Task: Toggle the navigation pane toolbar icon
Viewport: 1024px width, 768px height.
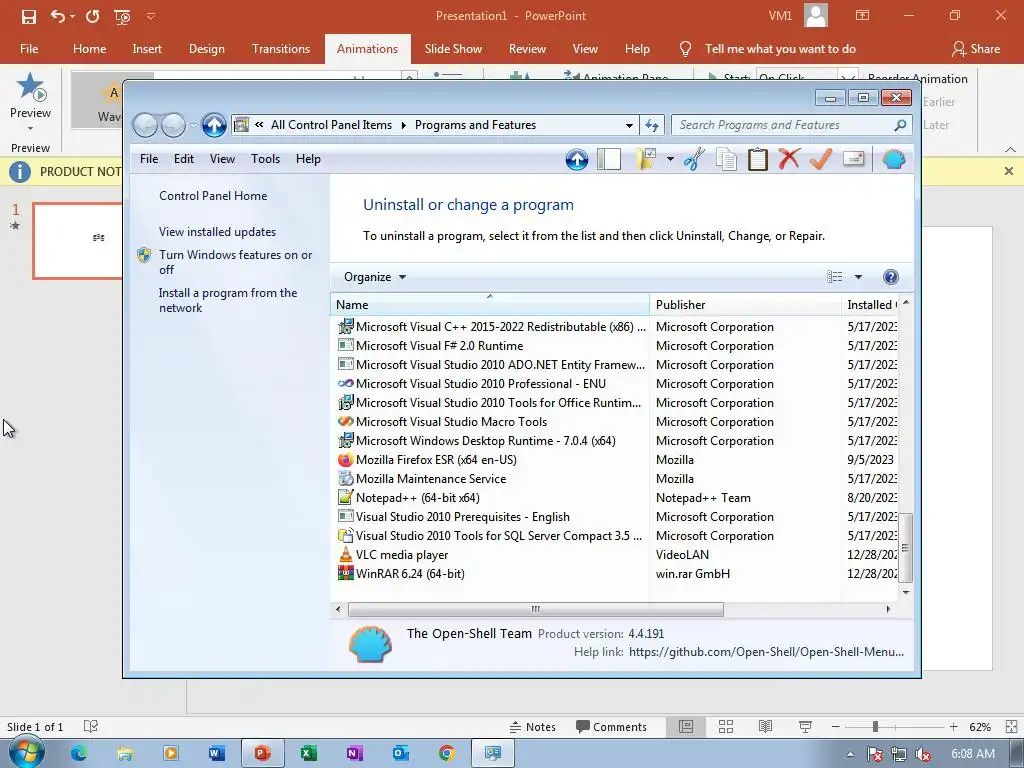Action: click(x=609, y=159)
